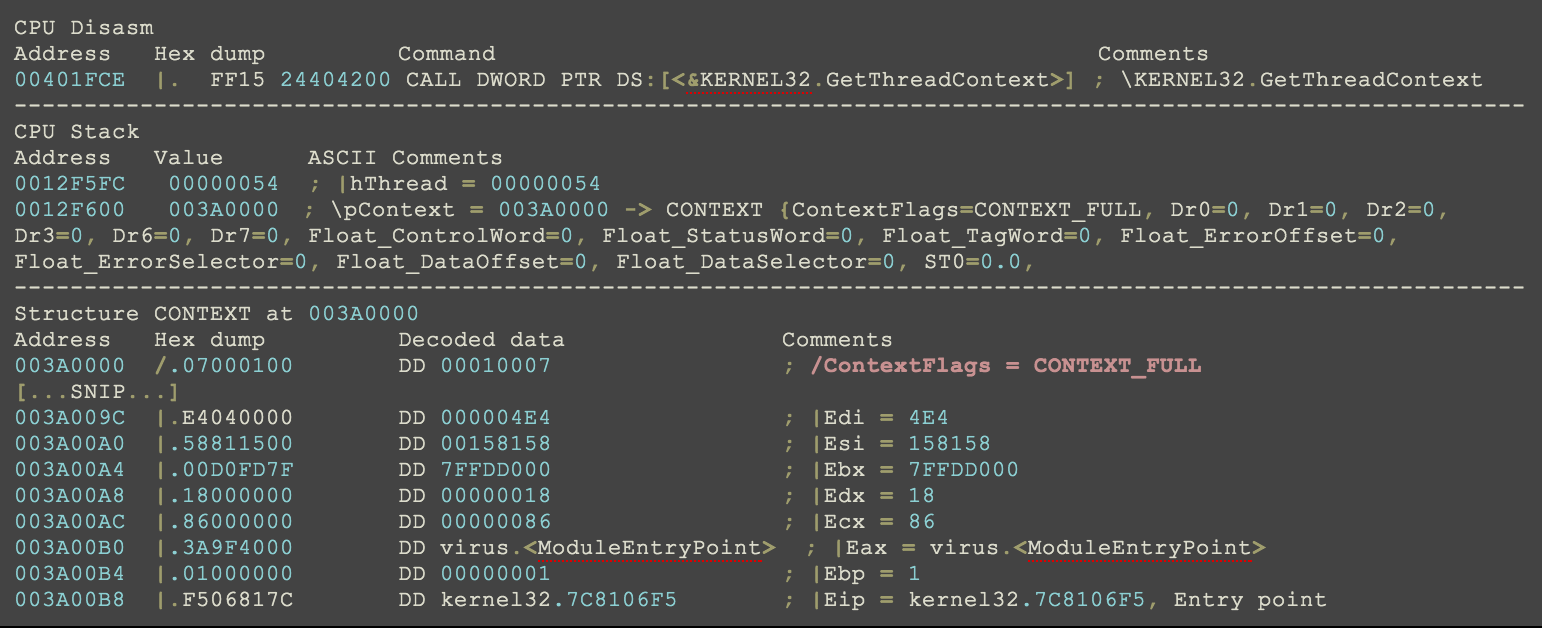1542x630 pixels.
Task: Click the [...SNIP...] placeholder line
Action: point(98,392)
